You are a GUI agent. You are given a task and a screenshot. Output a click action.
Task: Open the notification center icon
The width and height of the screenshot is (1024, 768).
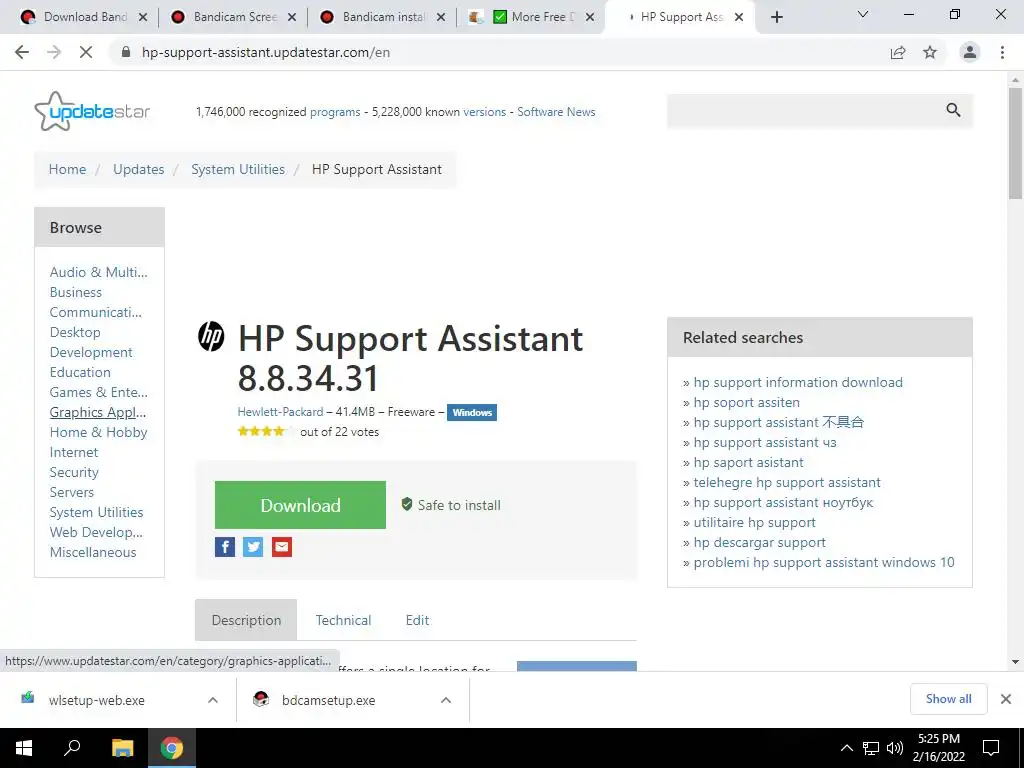pyautogui.click(x=991, y=748)
